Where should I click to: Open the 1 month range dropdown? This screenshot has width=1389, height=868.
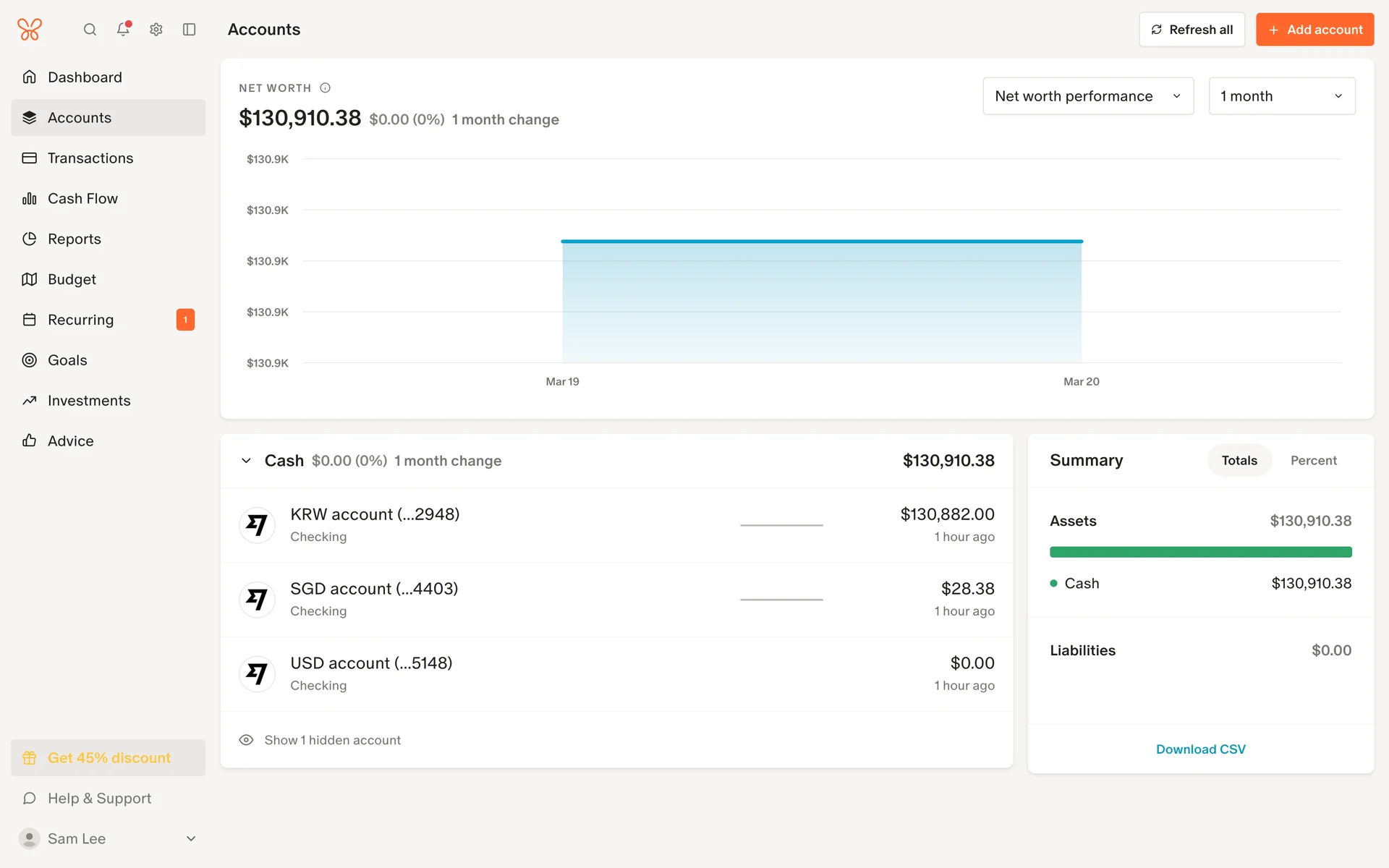1281,96
